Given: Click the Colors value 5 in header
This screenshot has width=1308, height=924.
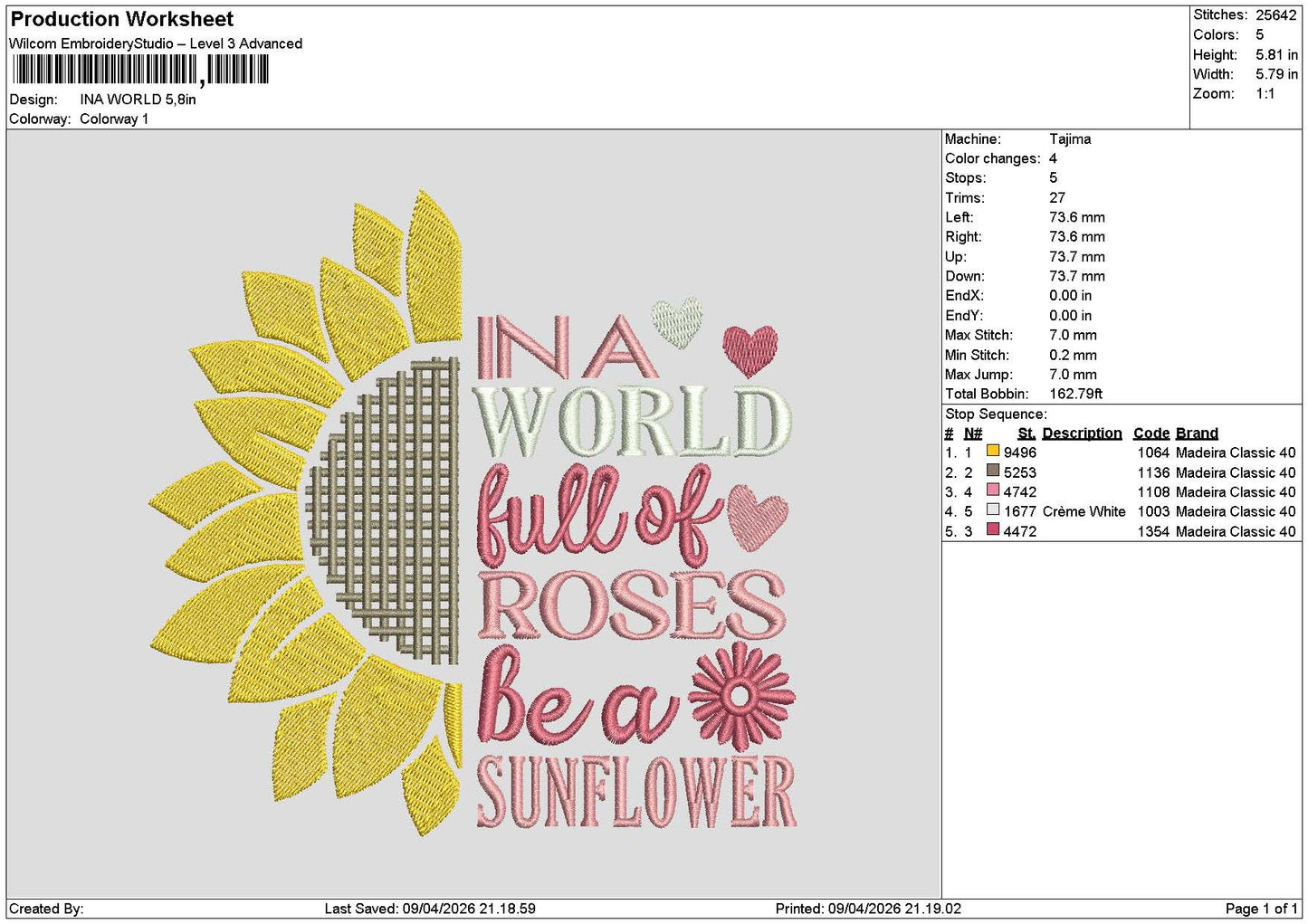Looking at the screenshot, I should coord(1259,35).
